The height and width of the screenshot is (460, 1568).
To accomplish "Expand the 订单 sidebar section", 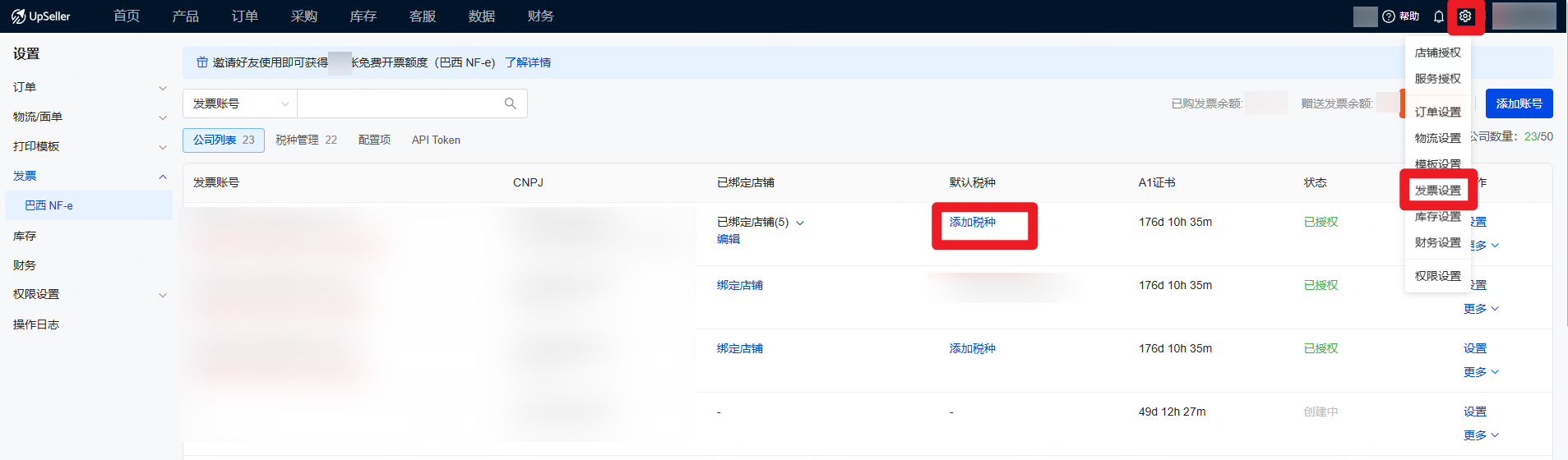I will click(x=163, y=88).
